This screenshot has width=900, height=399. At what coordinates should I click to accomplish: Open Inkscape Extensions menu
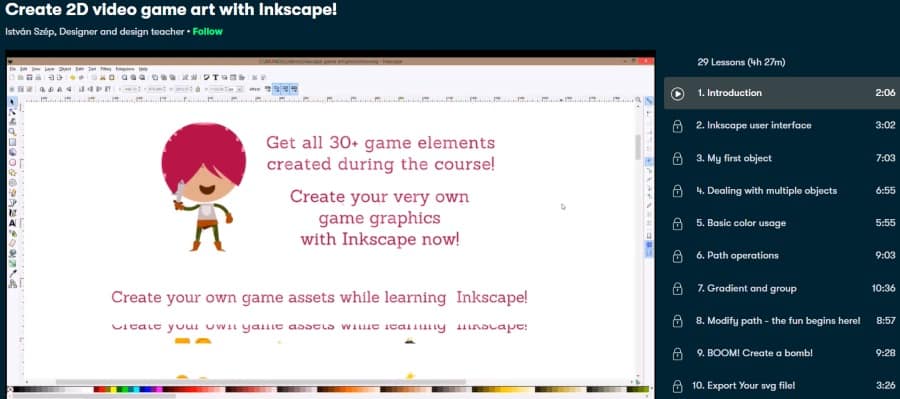click(x=125, y=69)
